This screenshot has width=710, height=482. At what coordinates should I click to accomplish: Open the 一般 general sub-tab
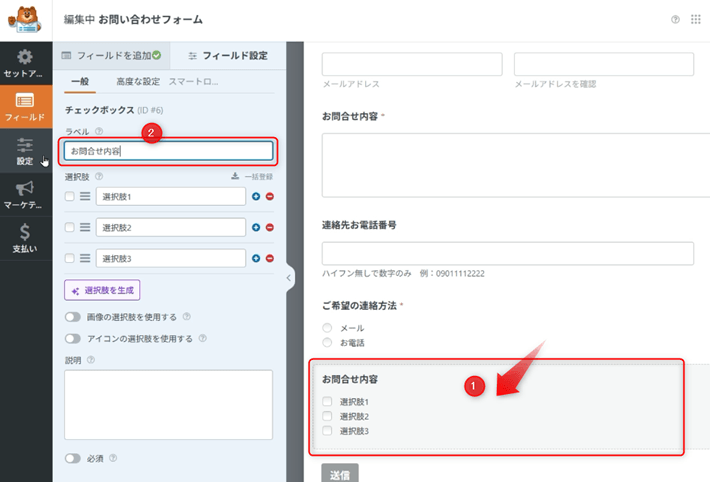pyautogui.click(x=80, y=82)
